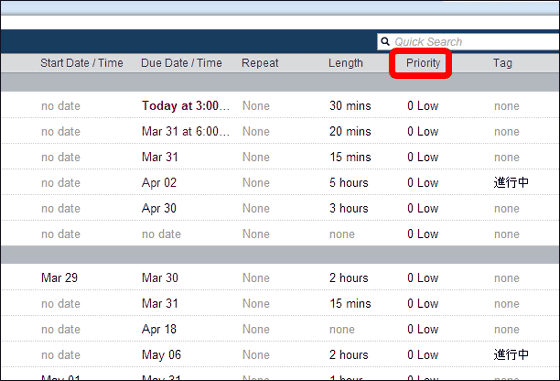Set tag 'none' in the 'Today at 3:00...' row

pos(507,106)
